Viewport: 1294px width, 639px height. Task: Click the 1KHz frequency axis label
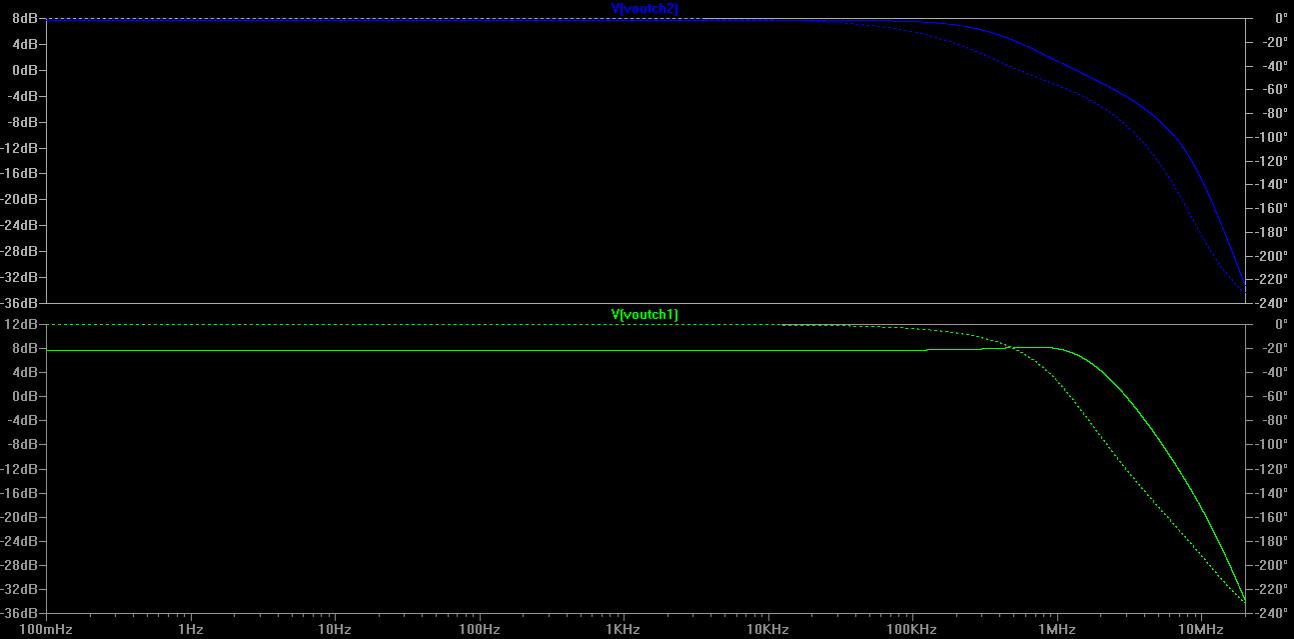(625, 629)
